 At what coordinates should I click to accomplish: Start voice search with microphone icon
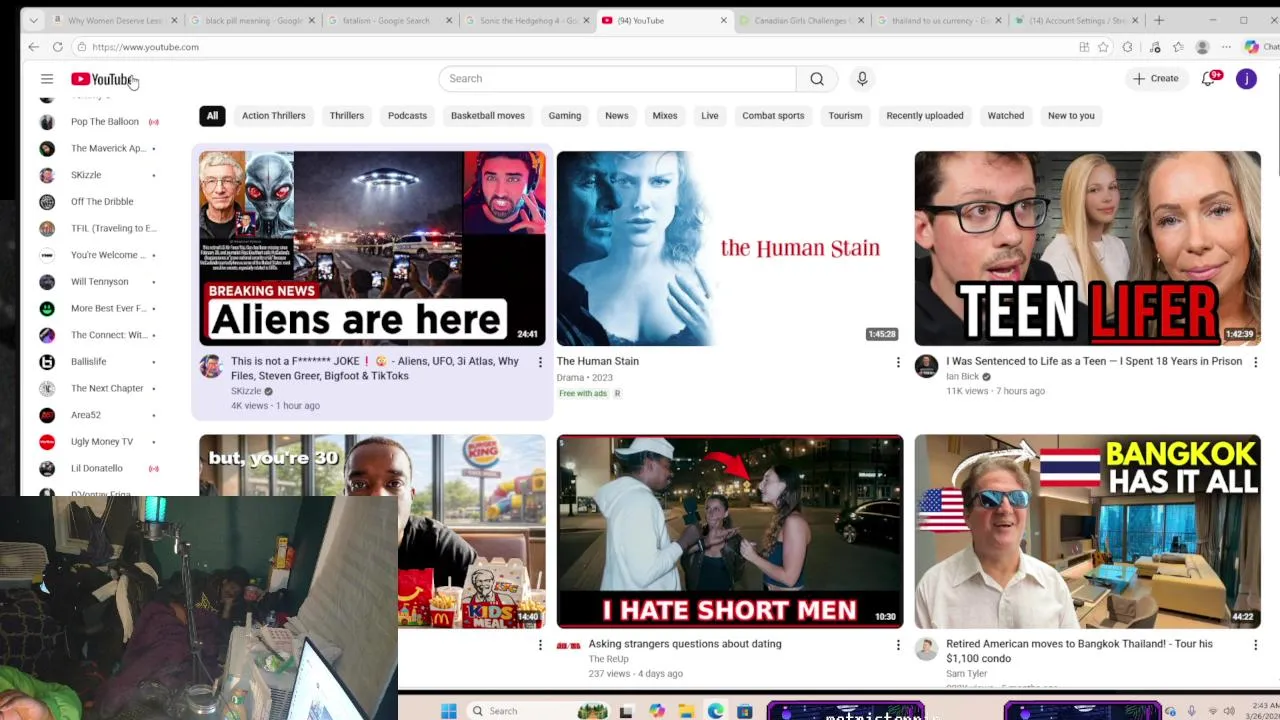click(x=862, y=79)
